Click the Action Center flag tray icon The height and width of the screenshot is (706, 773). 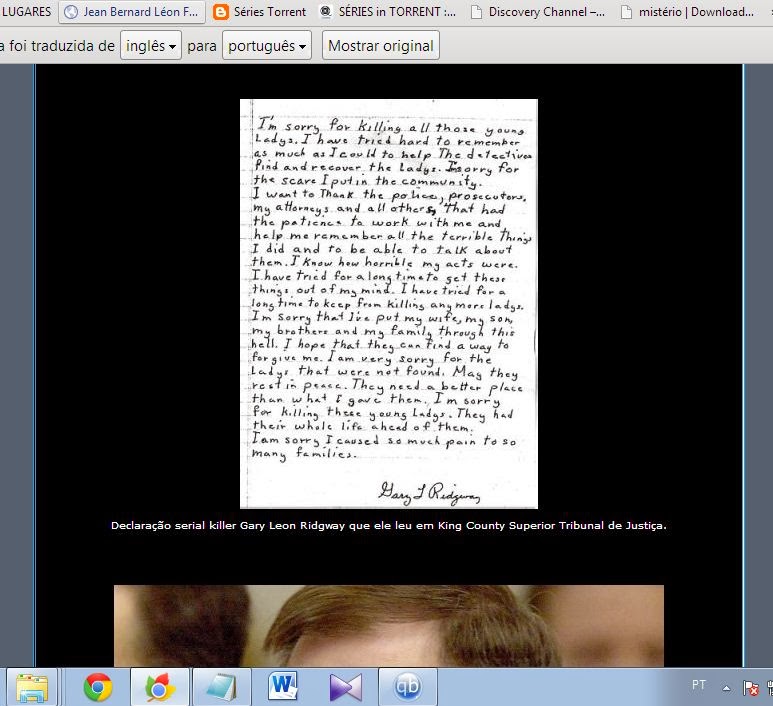751,688
